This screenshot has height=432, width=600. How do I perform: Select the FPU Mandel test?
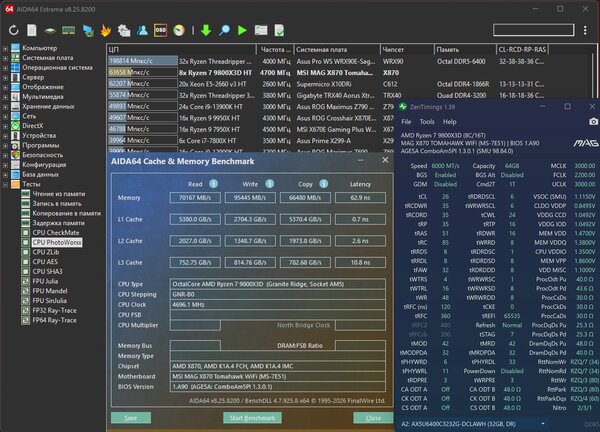click(50, 291)
